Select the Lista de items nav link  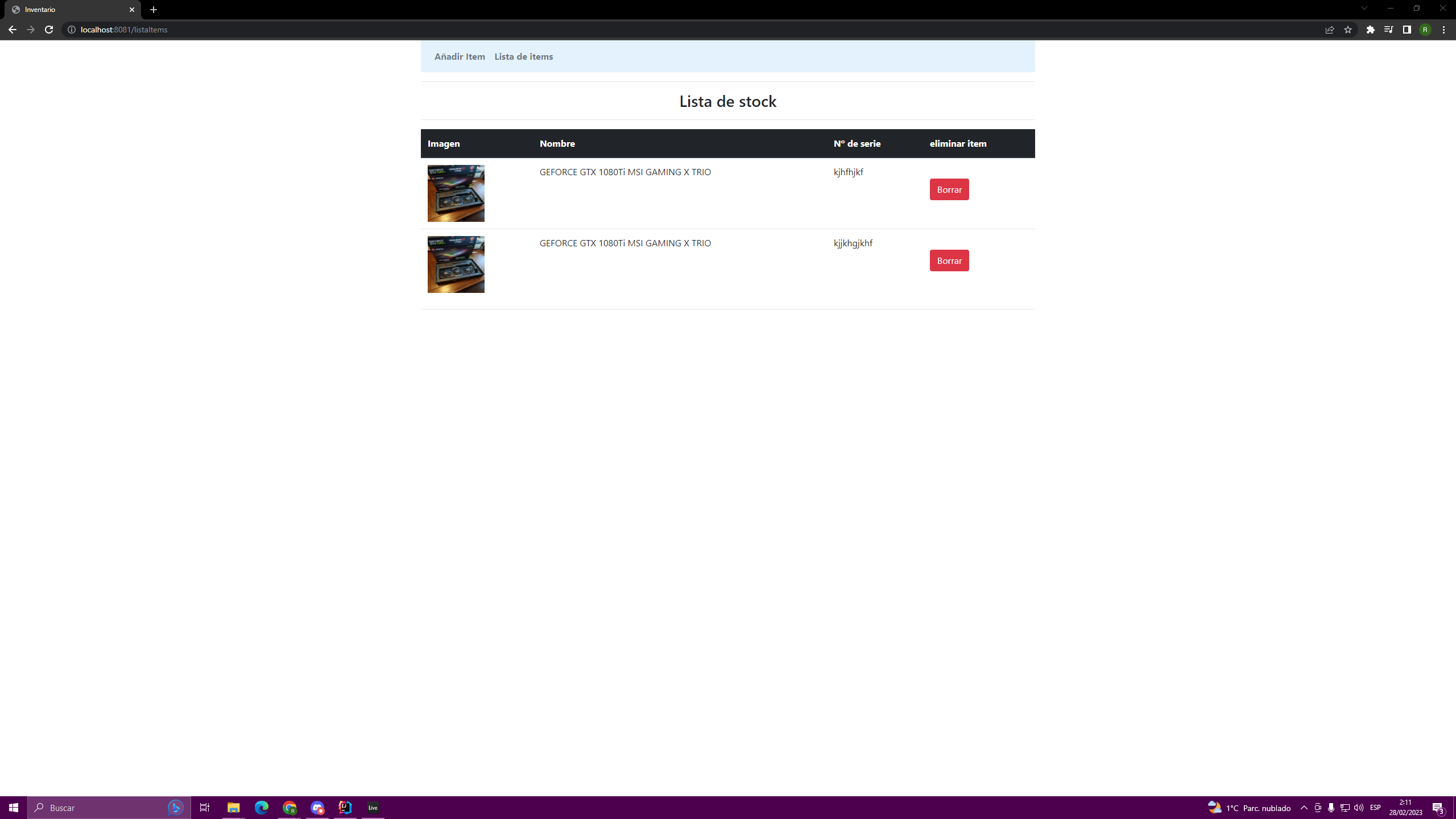click(523, 56)
